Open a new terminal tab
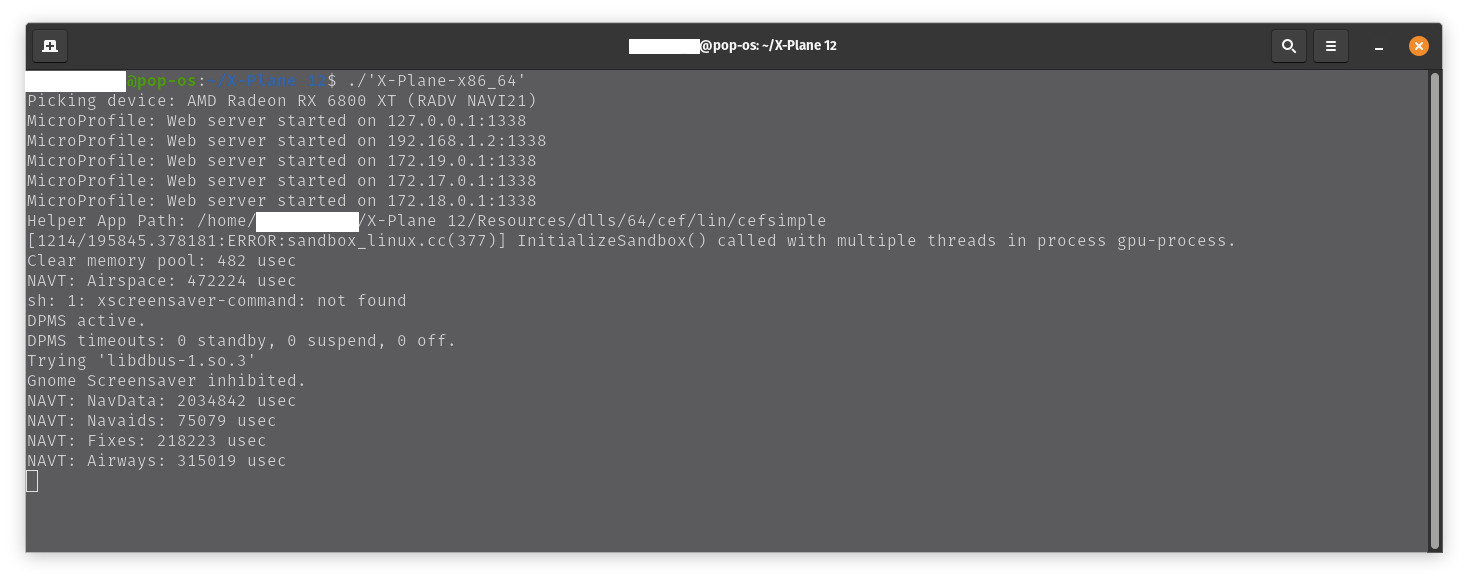This screenshot has height=581, width=1468. 50,46
